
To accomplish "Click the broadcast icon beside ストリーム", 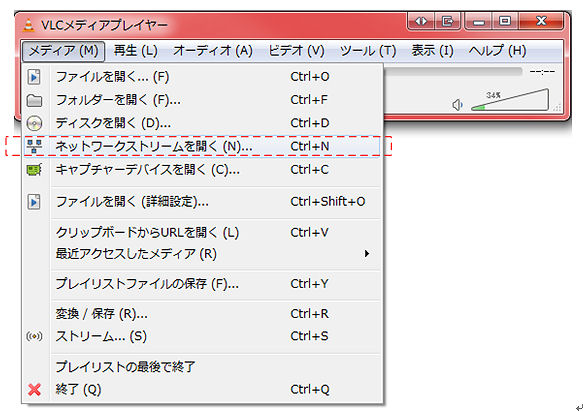I will (34, 336).
